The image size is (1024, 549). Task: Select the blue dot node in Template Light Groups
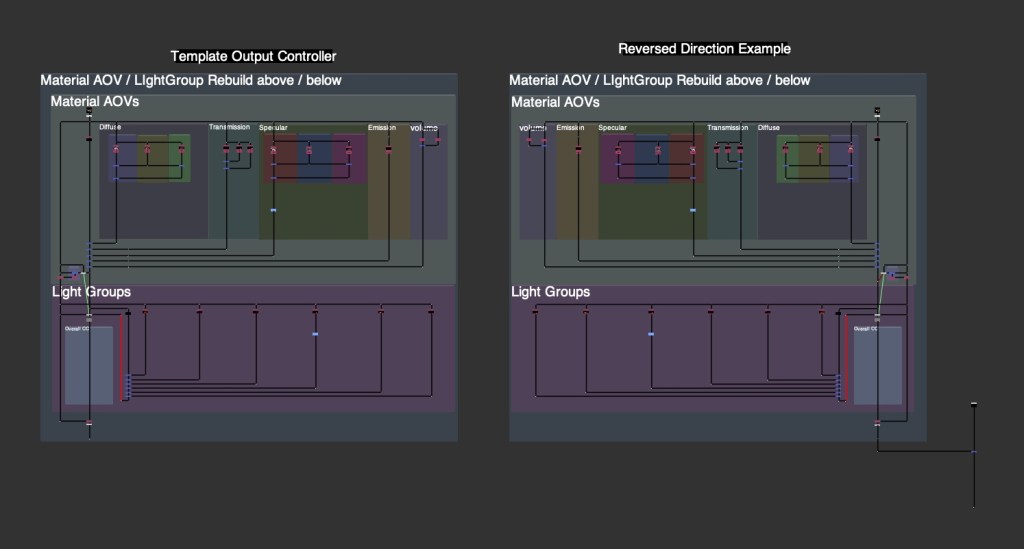315,334
